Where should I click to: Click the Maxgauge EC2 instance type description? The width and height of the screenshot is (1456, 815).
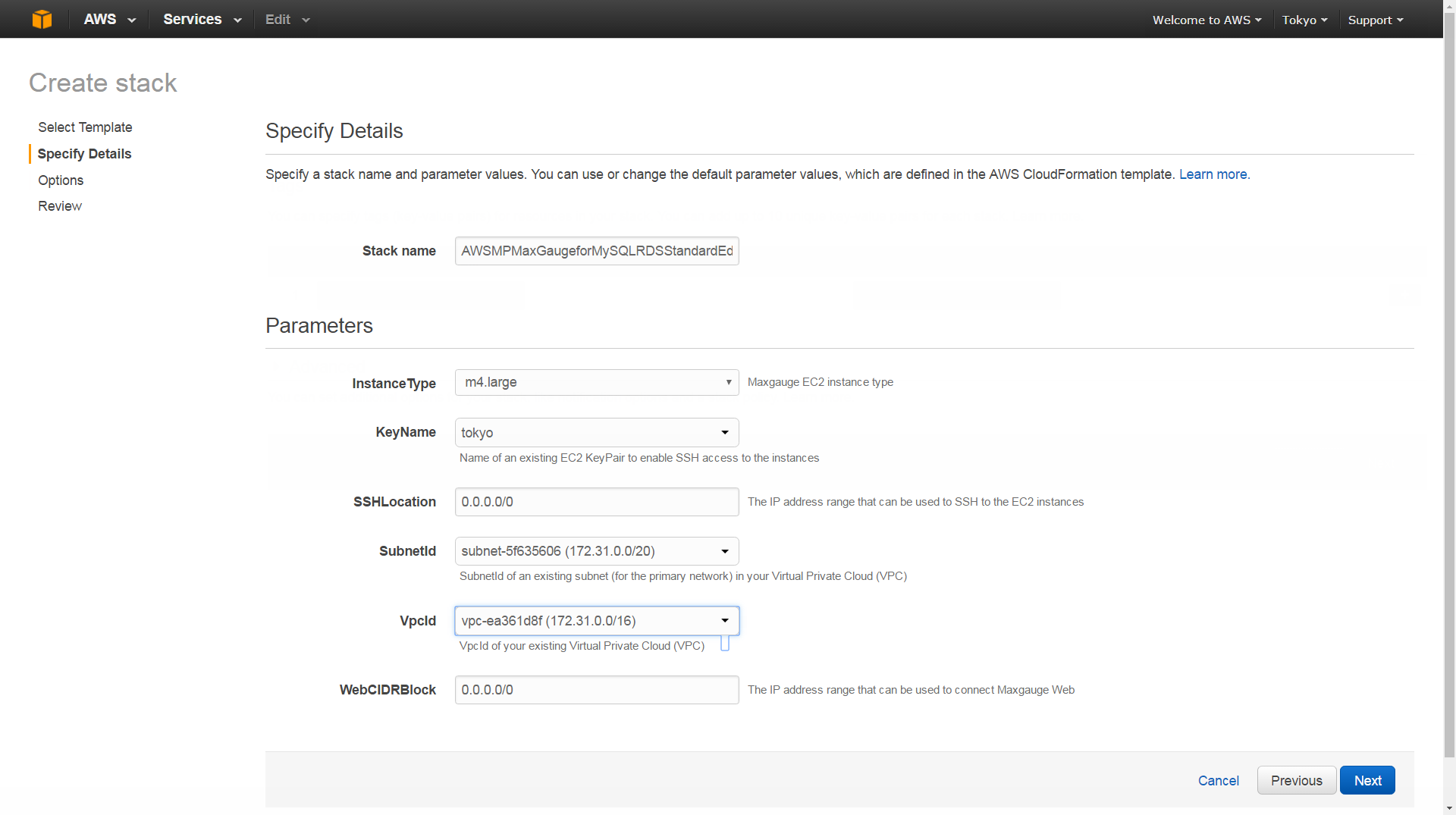coord(821,382)
